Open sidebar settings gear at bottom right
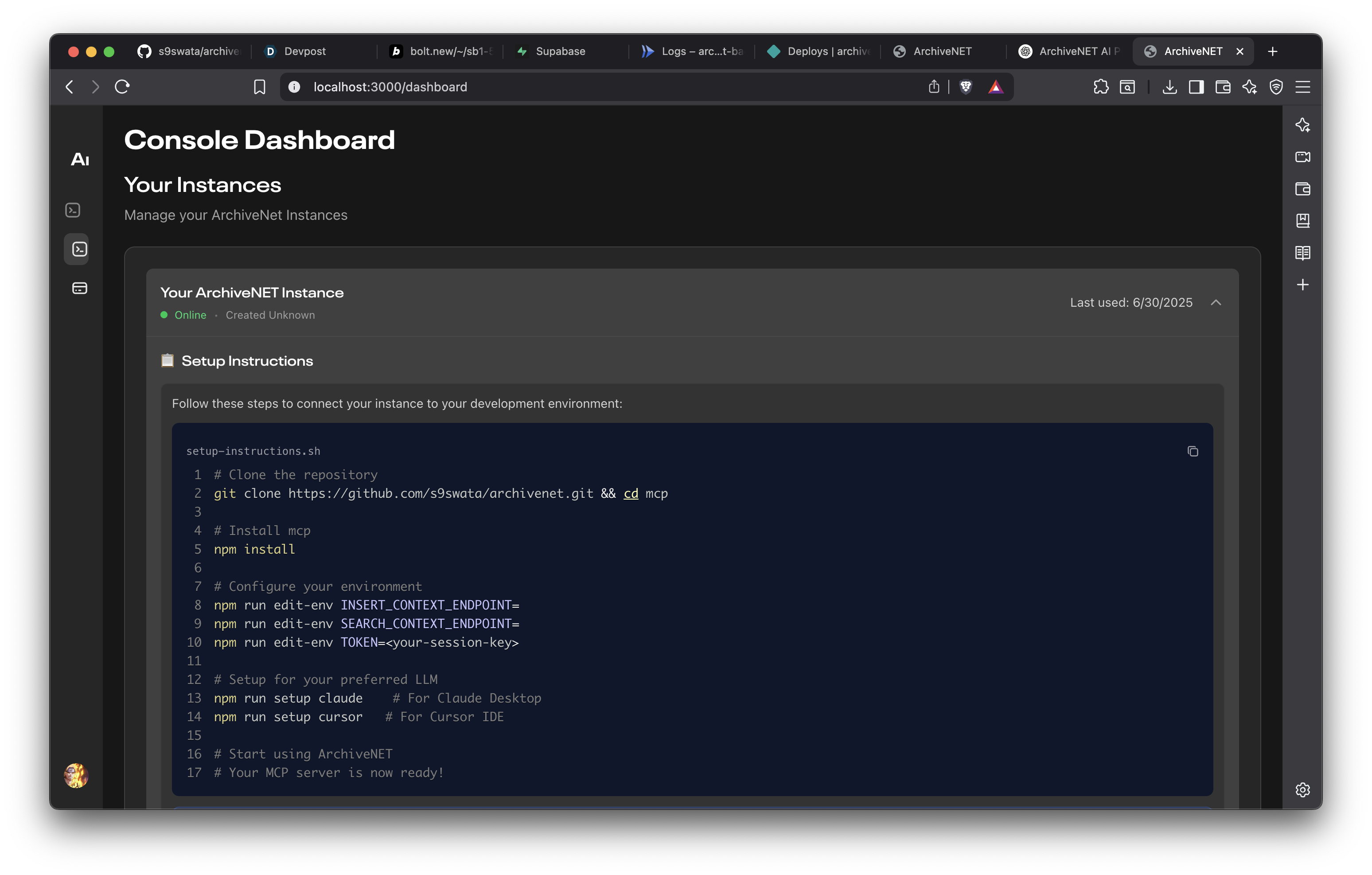Screen dimensions: 1372x875 [x=1302, y=789]
